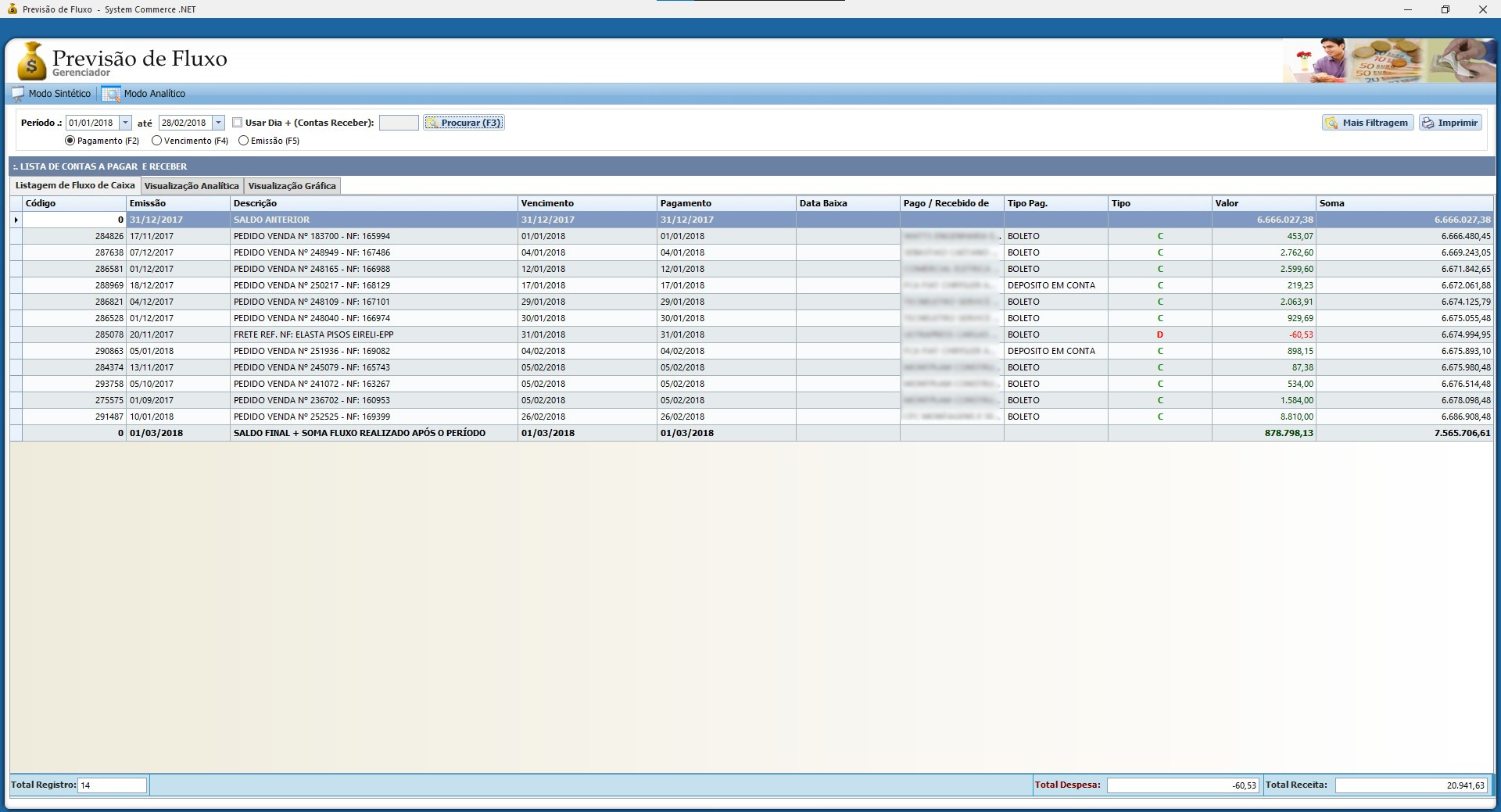Click the banner image with money photos

1388,60
